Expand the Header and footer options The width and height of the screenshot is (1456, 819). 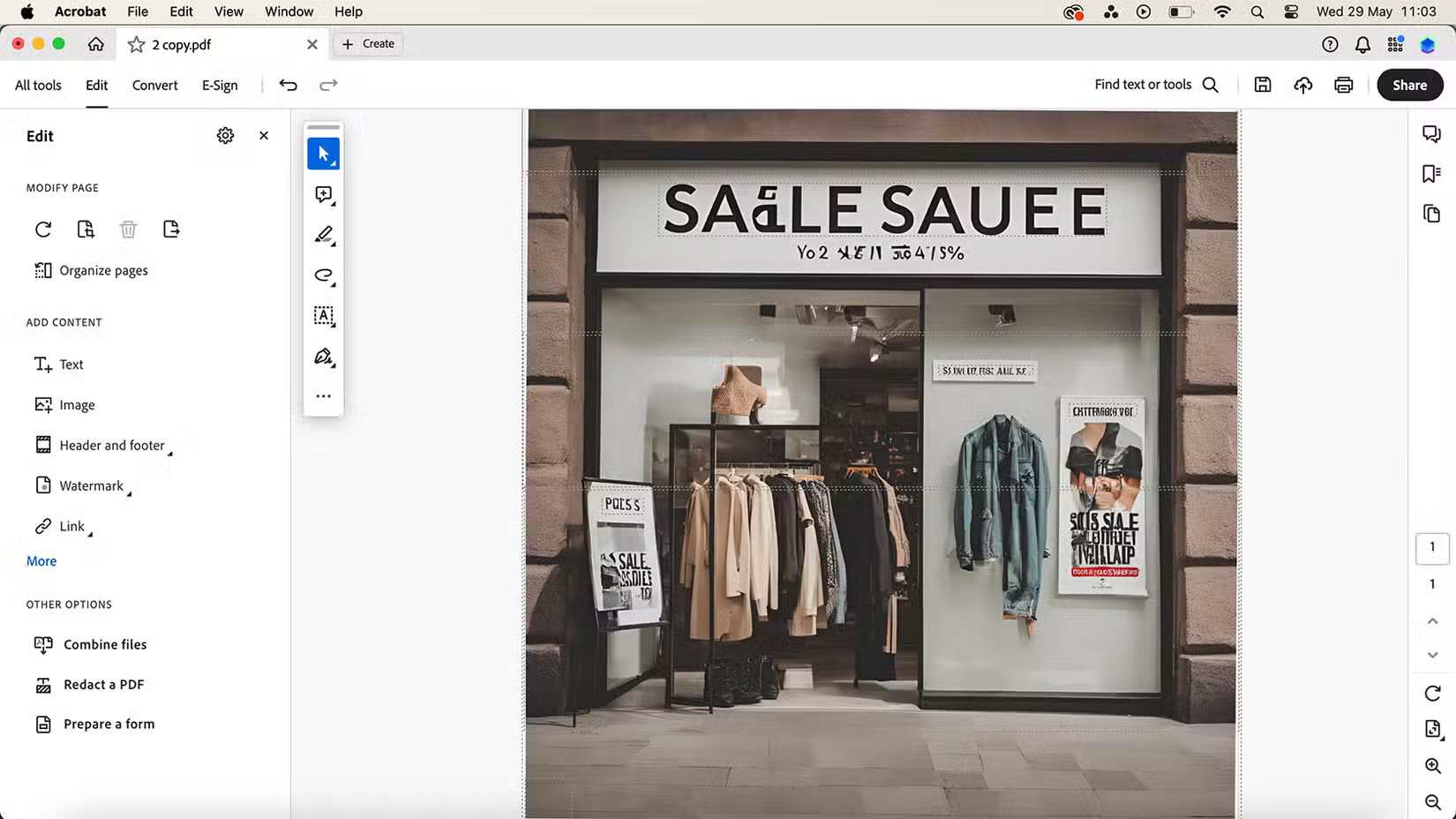[x=173, y=451]
